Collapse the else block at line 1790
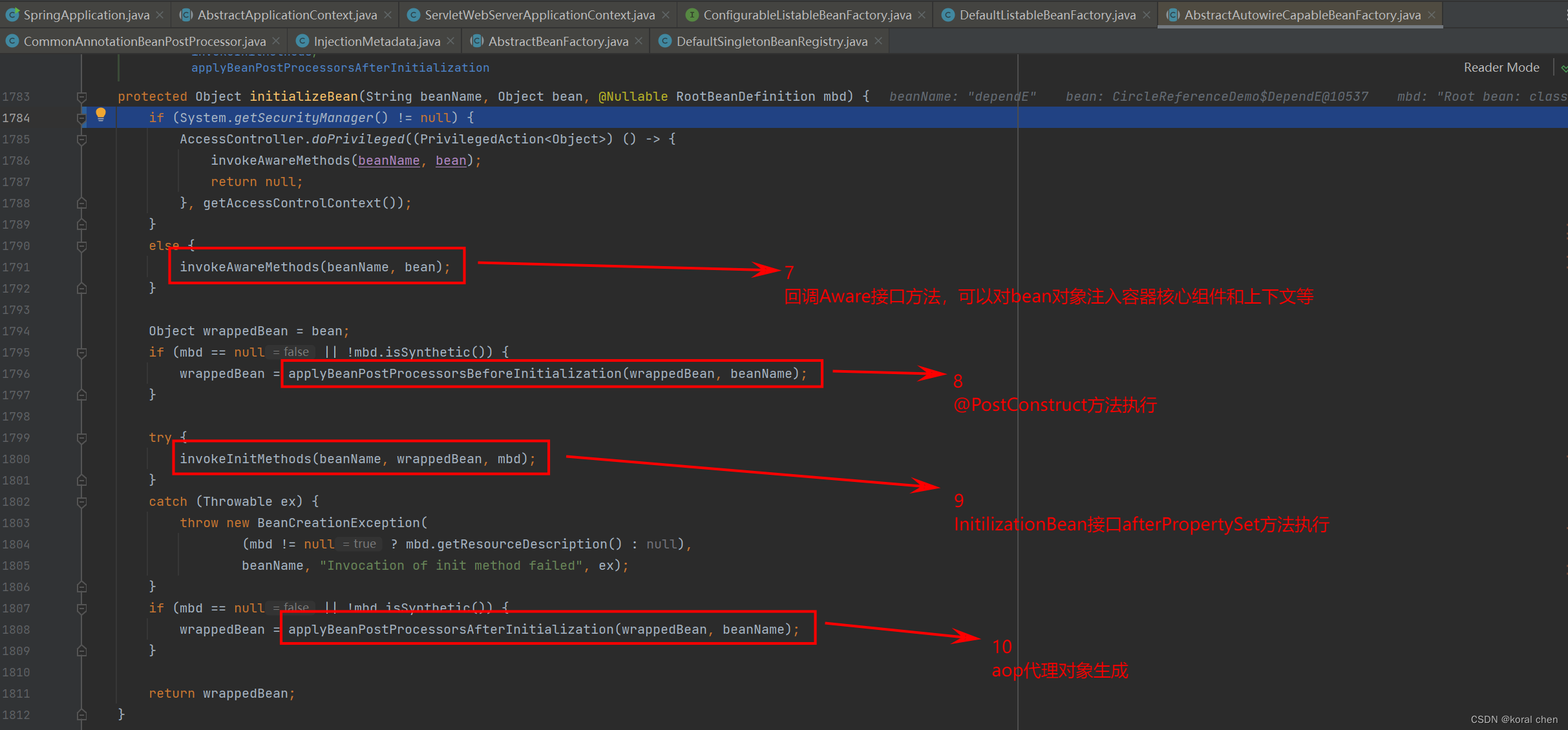 coord(81,246)
